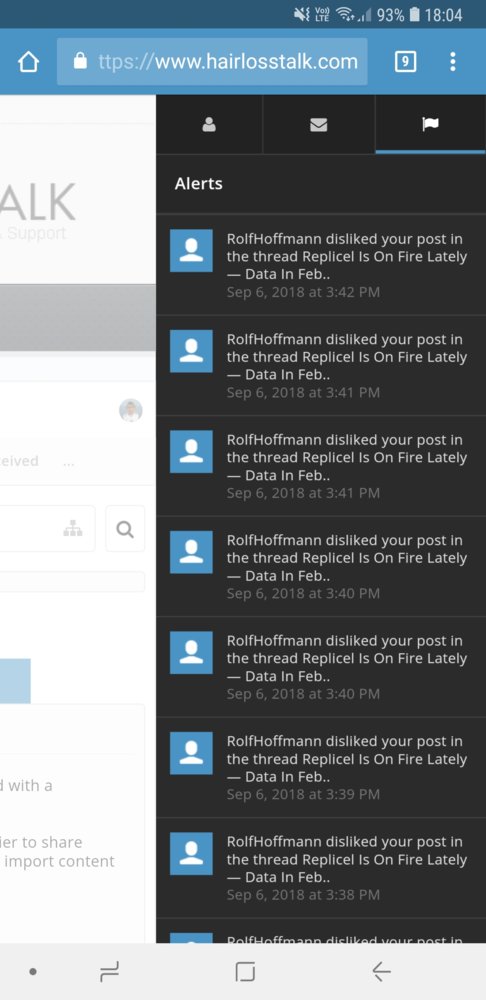Tap the Android recent apps button
Screen dimensions: 486x1000
109,971
